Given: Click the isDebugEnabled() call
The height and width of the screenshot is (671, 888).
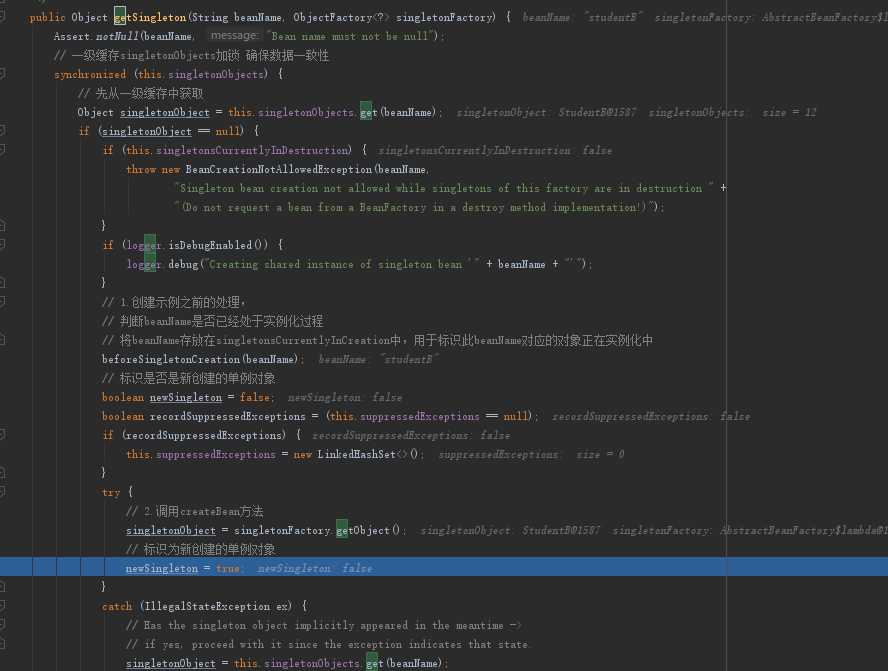Looking at the screenshot, I should 218,245.
